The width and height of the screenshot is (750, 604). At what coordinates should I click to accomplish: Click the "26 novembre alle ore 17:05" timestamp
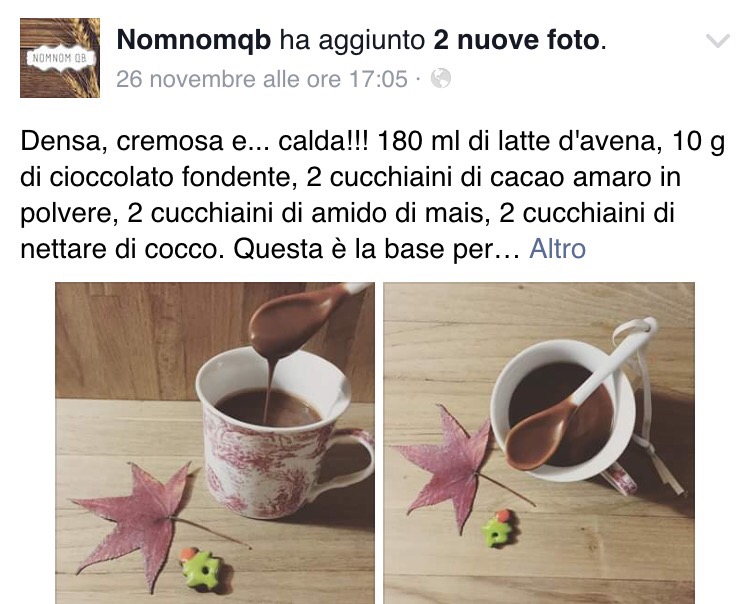coord(262,79)
